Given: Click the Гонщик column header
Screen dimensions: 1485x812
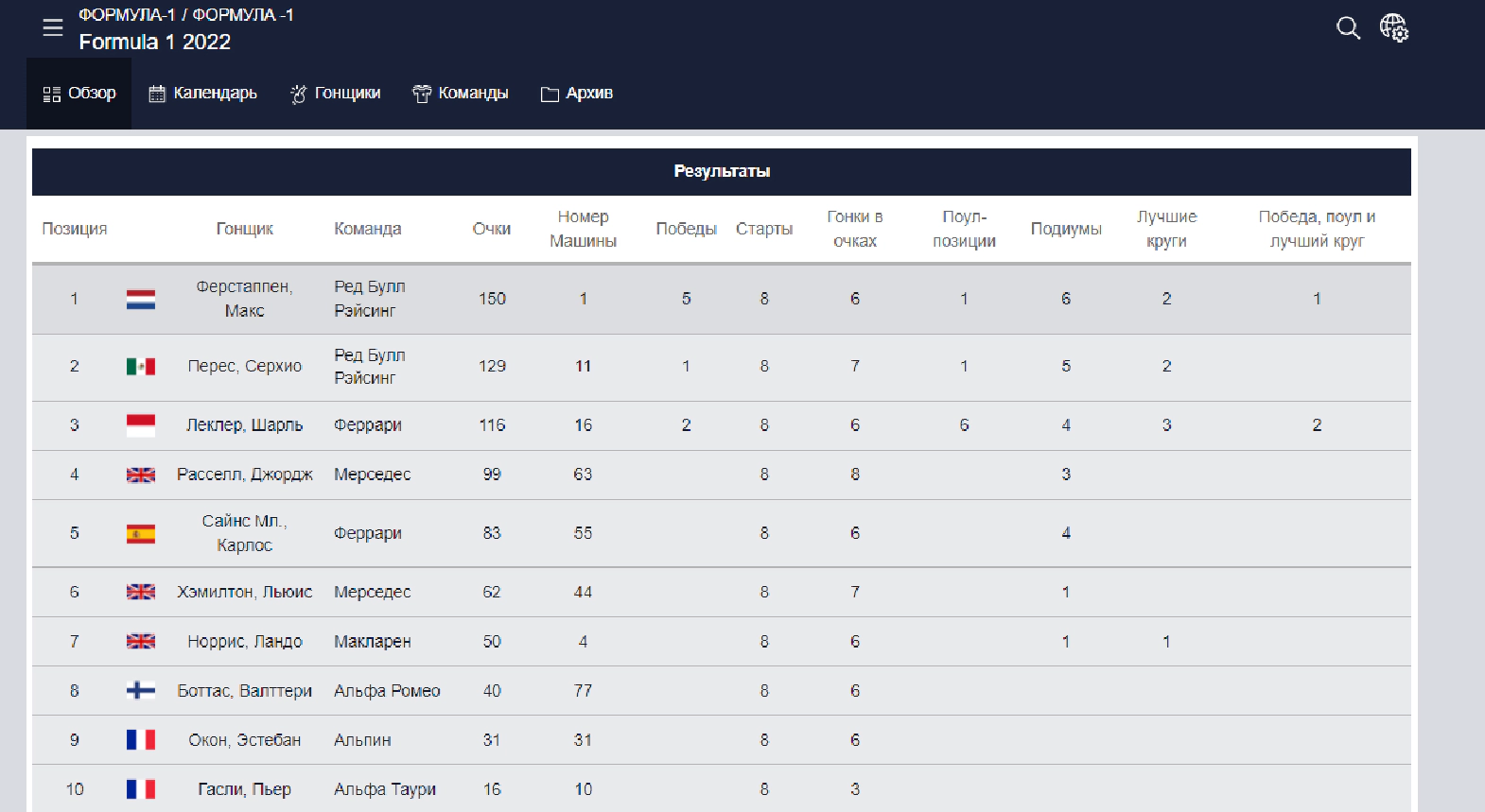Looking at the screenshot, I should click(x=244, y=229).
